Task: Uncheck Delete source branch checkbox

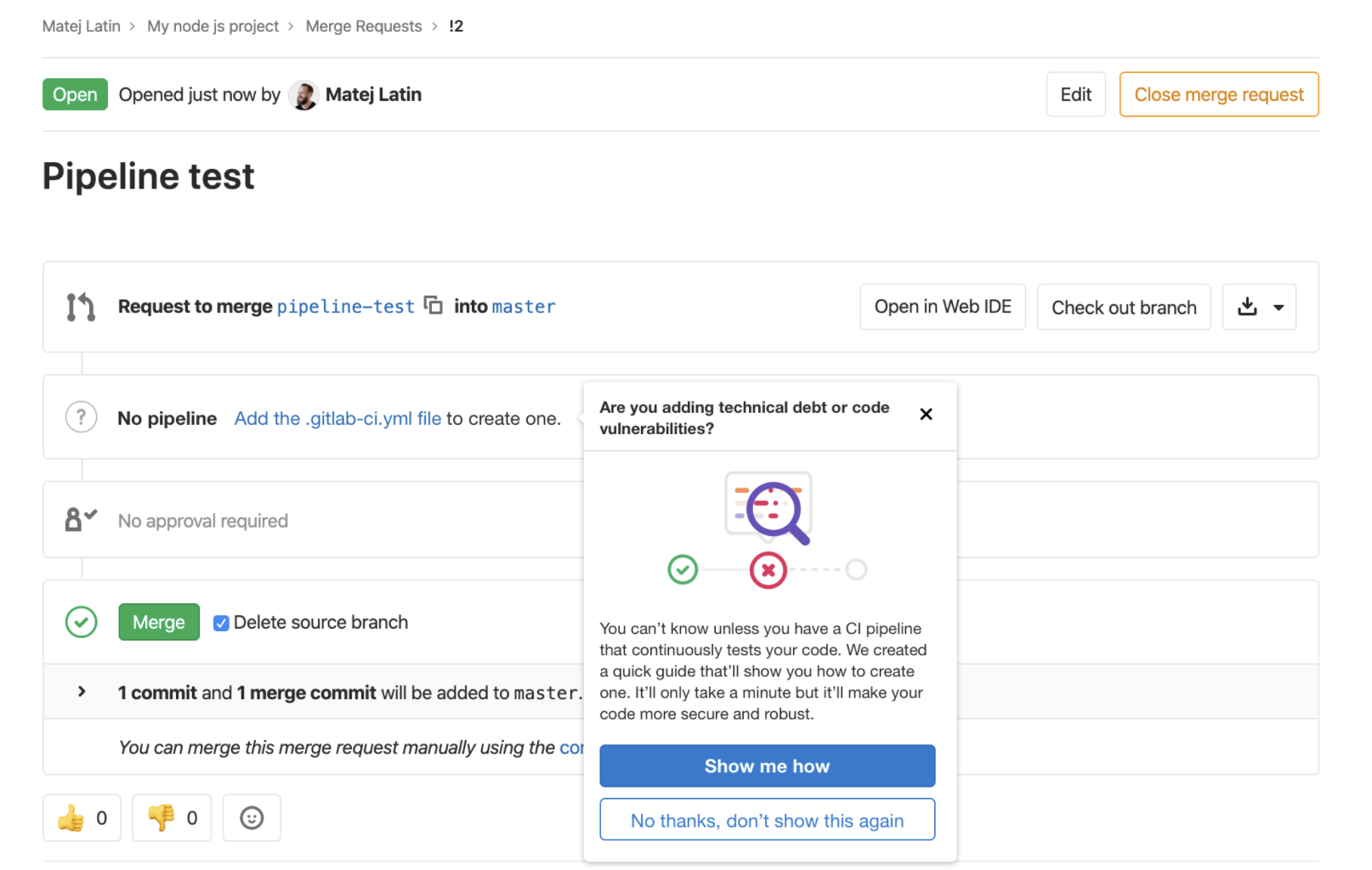Action: pyautogui.click(x=221, y=623)
